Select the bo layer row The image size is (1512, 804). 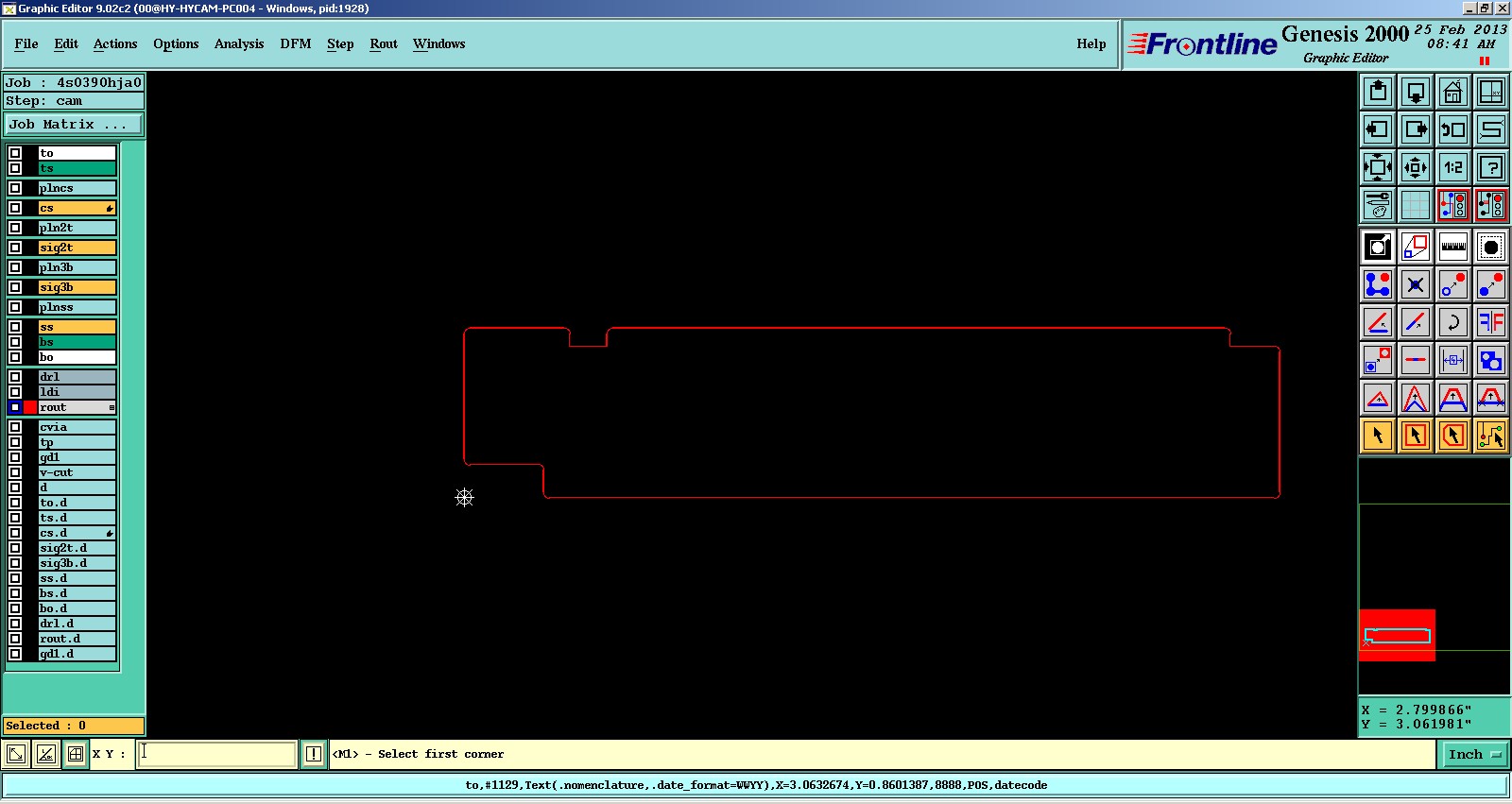click(77, 357)
